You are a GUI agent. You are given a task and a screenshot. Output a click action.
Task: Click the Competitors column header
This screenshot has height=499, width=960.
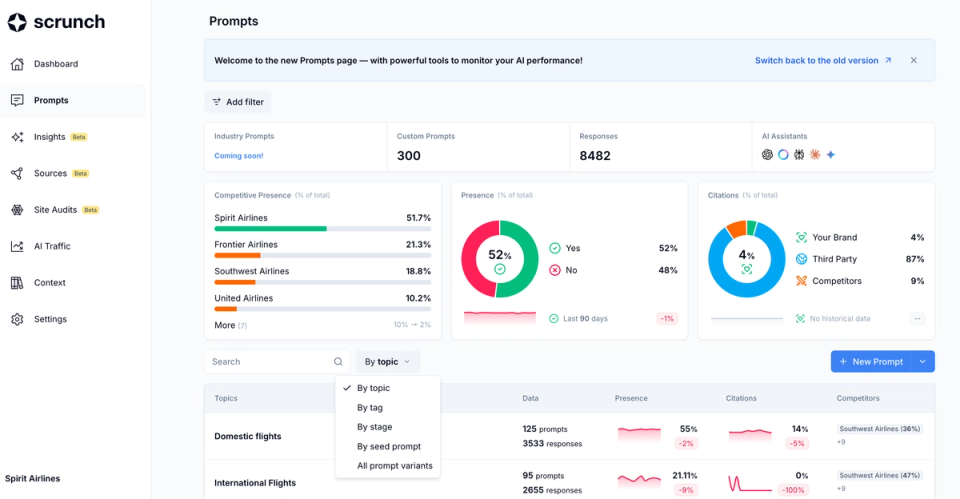[x=858, y=398]
